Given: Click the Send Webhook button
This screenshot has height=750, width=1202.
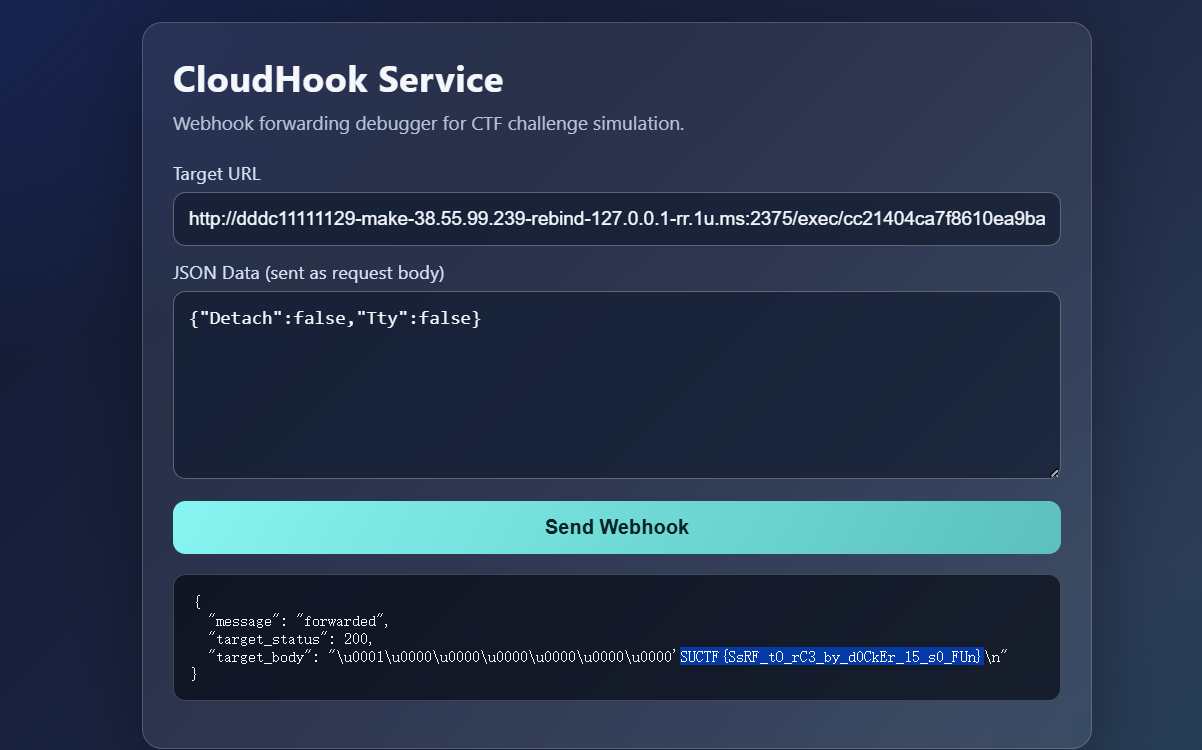Looking at the screenshot, I should click(x=616, y=527).
